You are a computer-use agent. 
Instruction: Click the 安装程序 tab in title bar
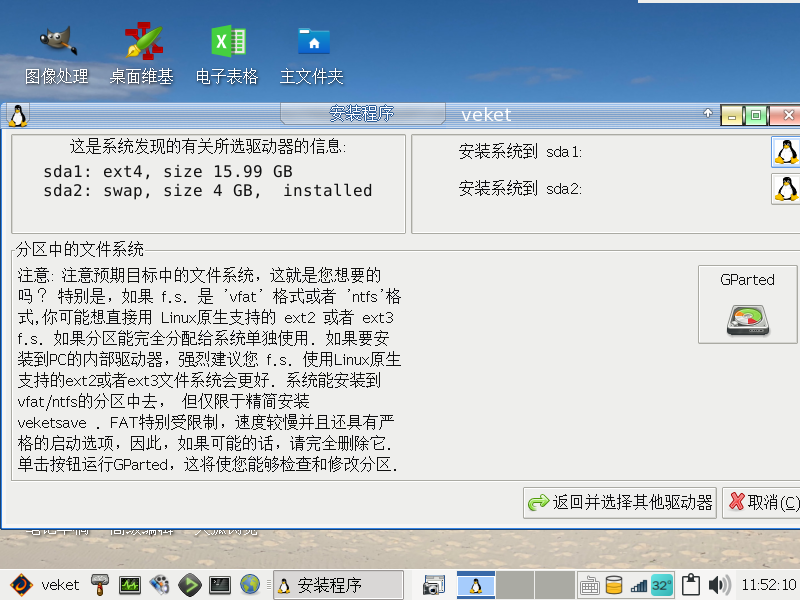tap(362, 113)
